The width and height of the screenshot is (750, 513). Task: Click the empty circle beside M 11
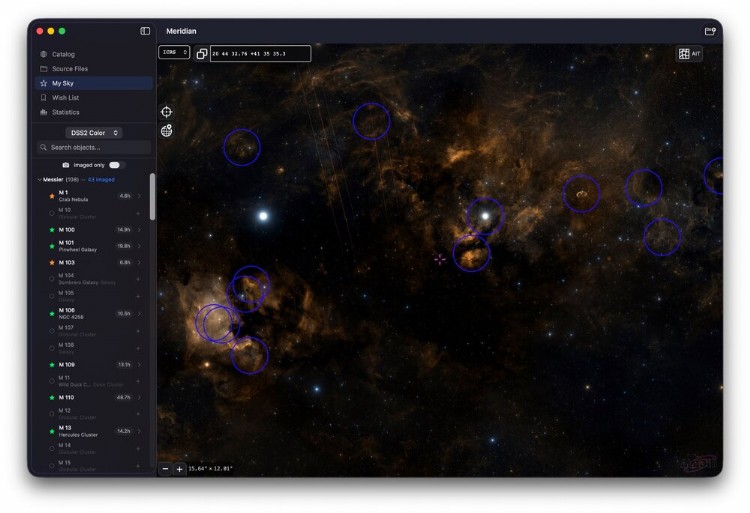click(52, 382)
